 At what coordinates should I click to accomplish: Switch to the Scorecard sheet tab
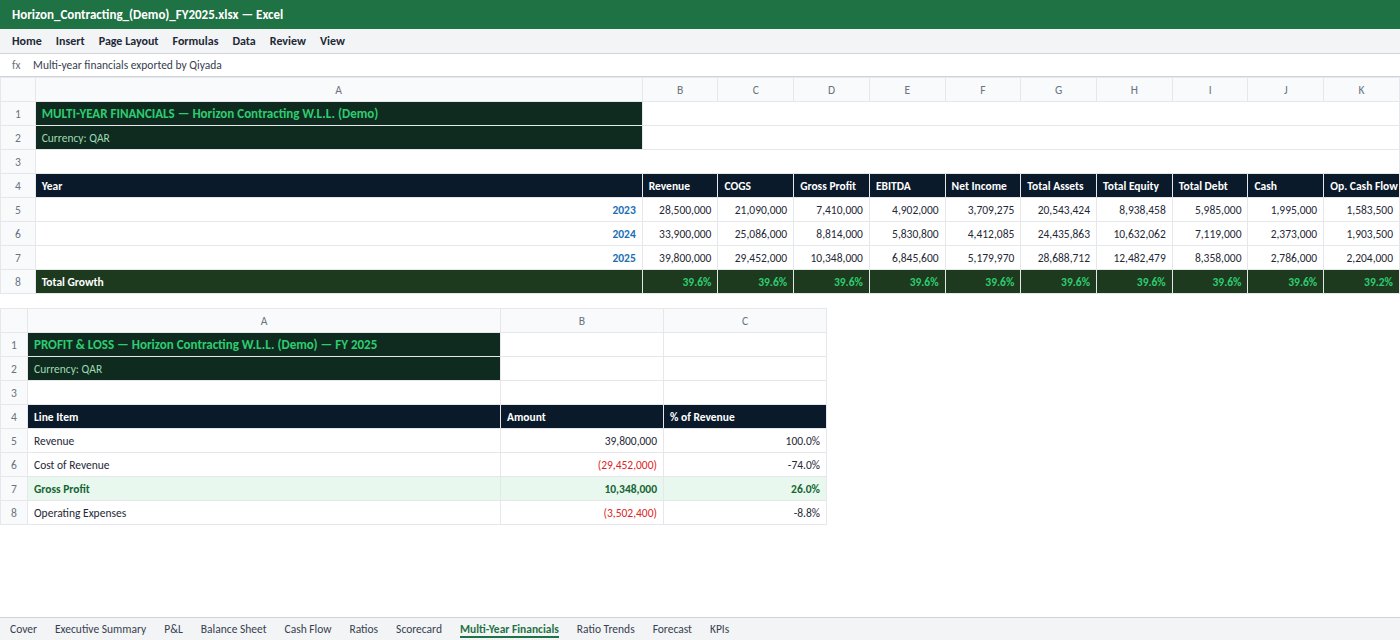click(x=418, y=629)
